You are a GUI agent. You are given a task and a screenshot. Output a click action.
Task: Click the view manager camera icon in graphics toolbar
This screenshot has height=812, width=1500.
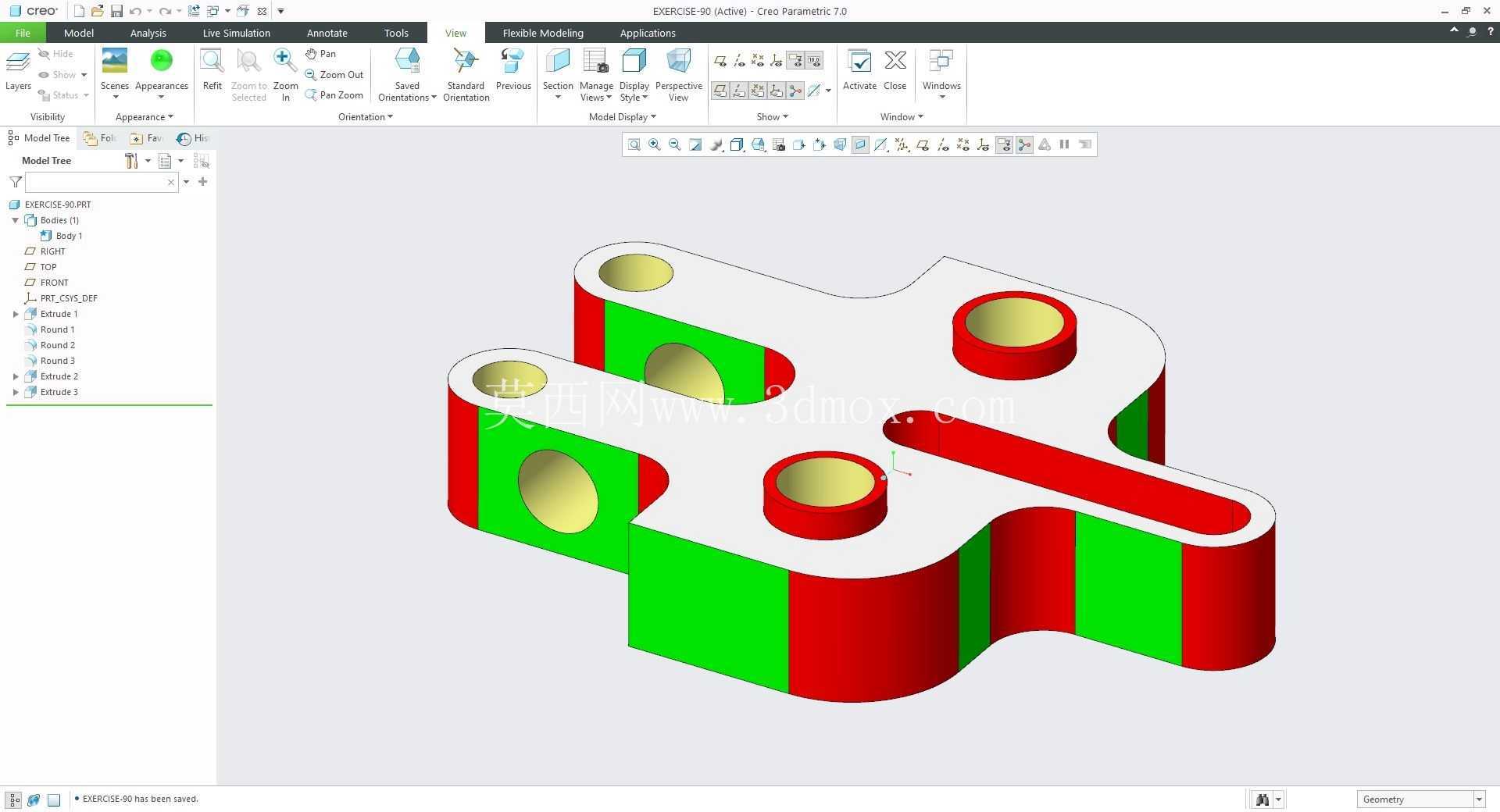click(779, 144)
